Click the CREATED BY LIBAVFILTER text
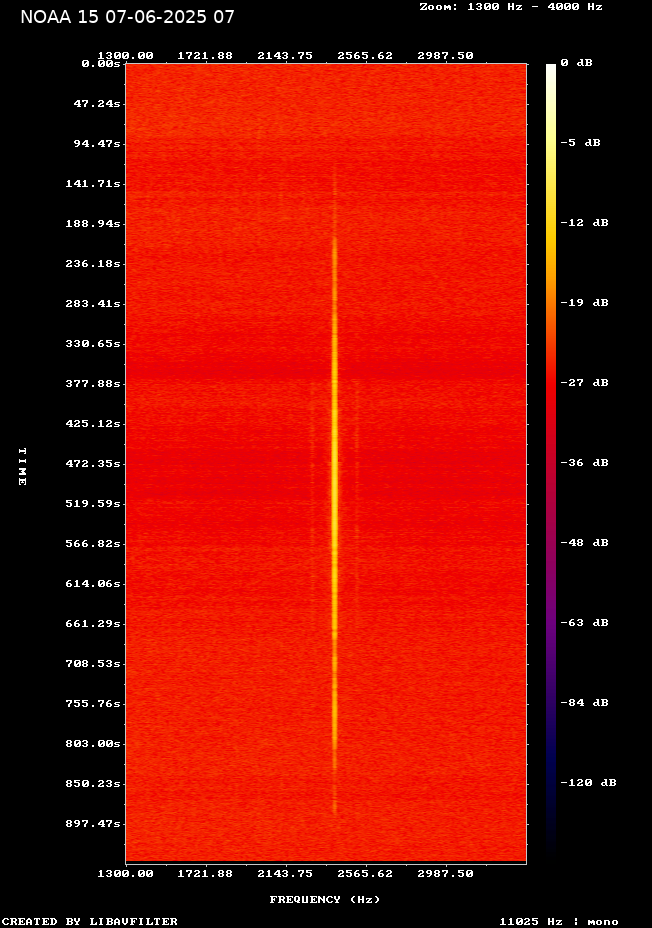 [90, 921]
